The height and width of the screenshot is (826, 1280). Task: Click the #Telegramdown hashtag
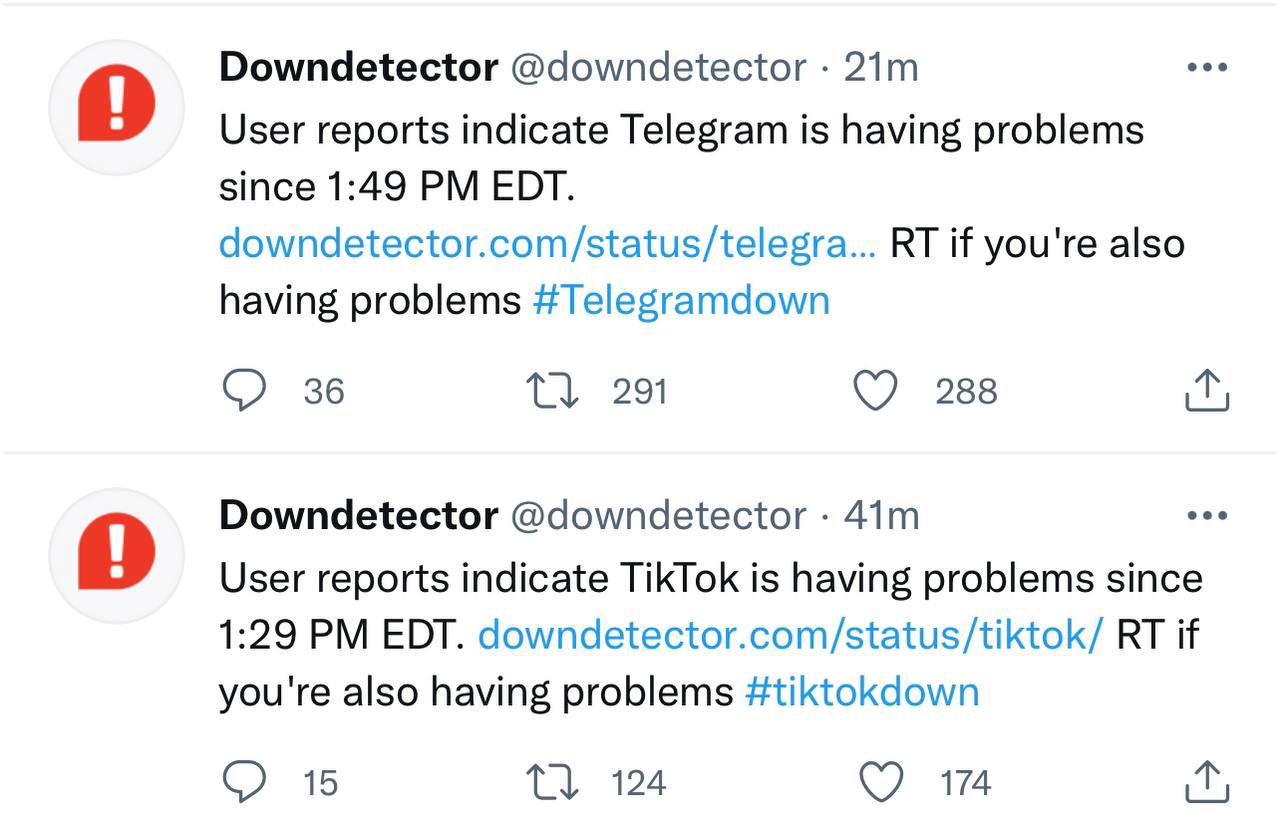681,300
